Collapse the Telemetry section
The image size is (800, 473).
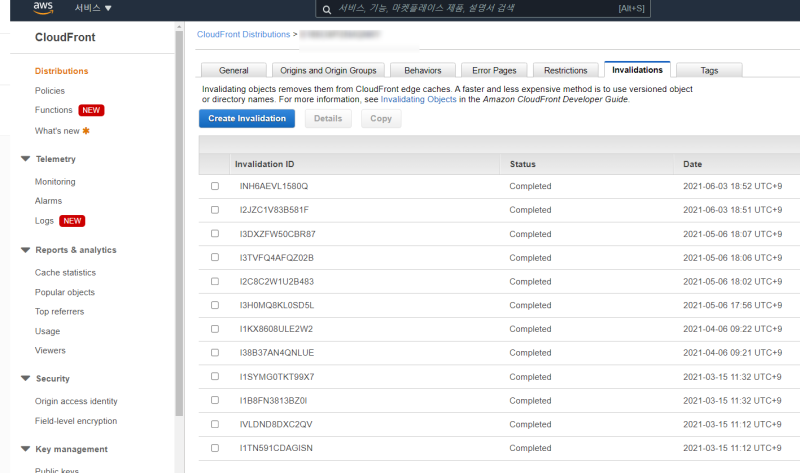tap(26, 159)
